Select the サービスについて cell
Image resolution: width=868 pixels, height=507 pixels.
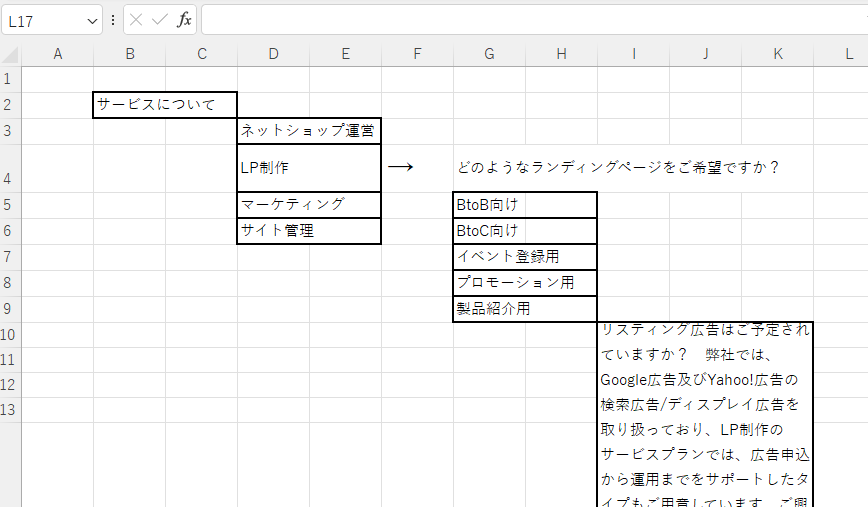click(165, 105)
